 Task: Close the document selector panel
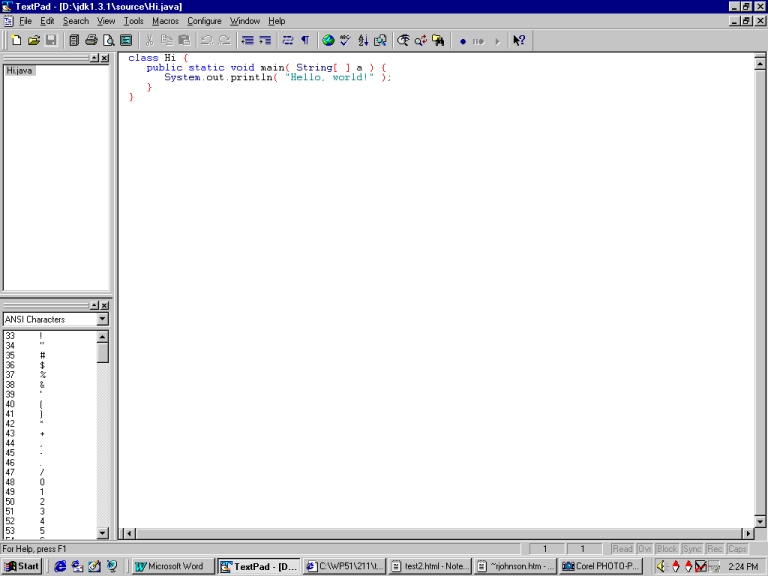[x=105, y=58]
